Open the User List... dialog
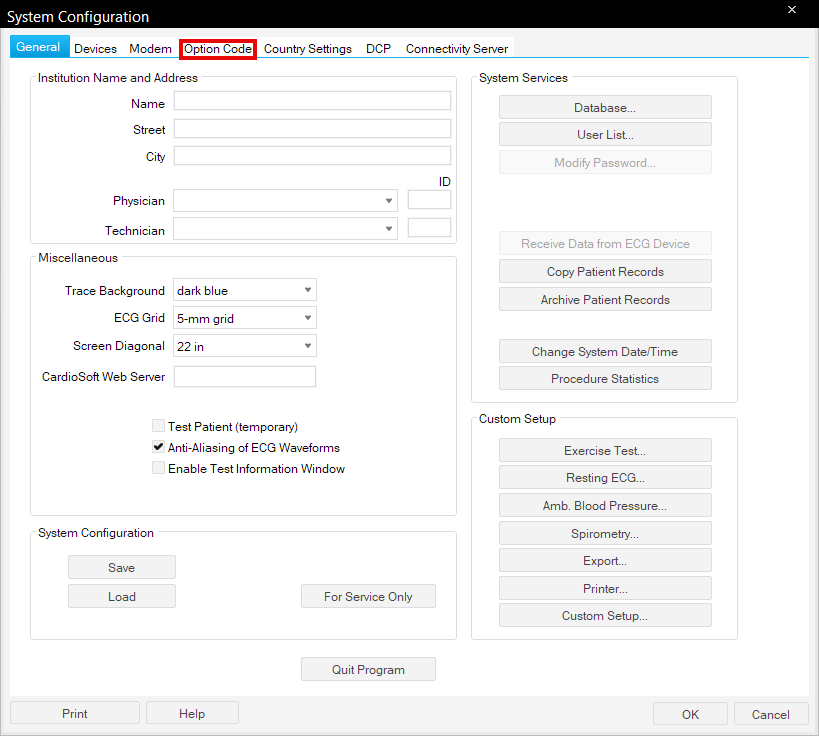The image size is (819, 736). [x=605, y=135]
